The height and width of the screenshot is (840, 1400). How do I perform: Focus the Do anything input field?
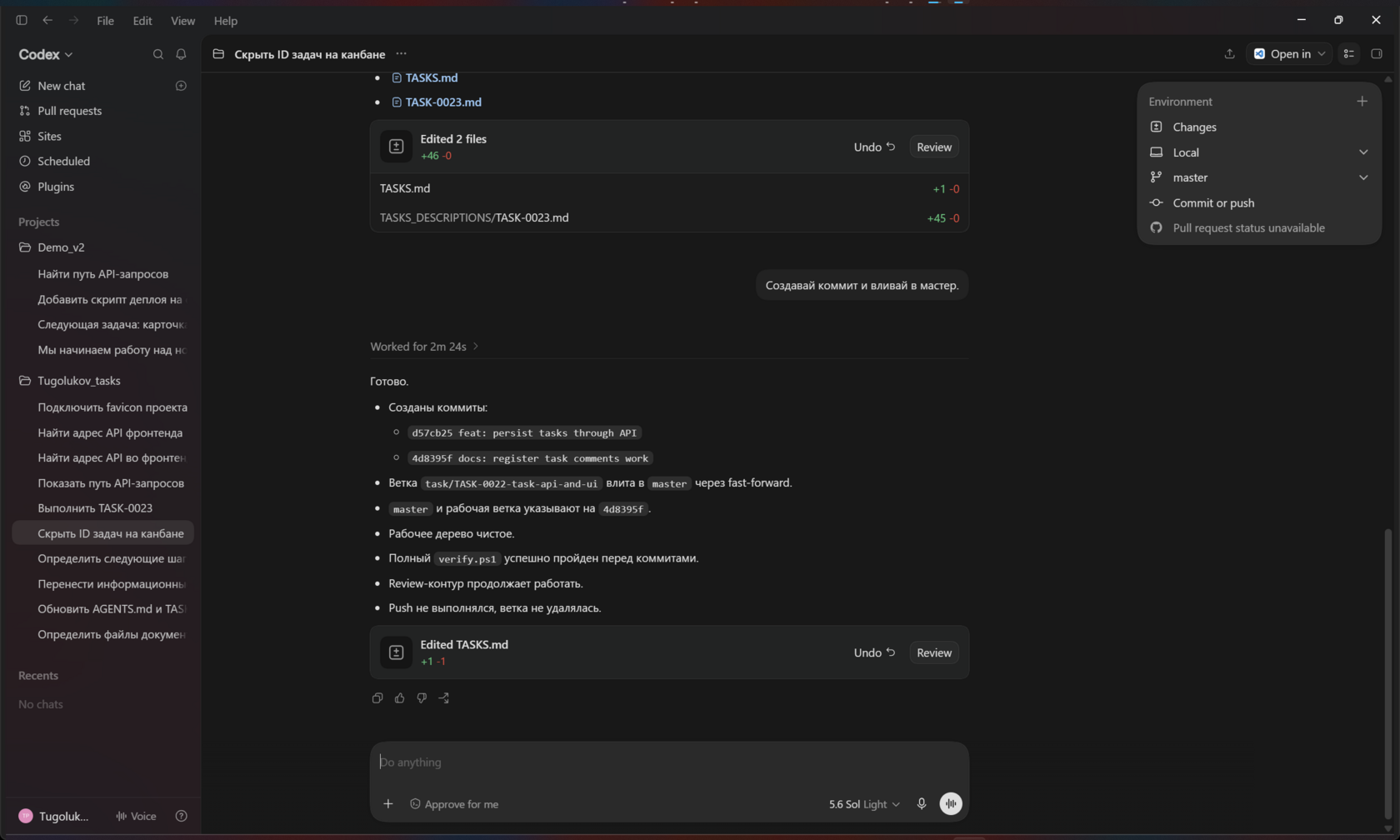point(669,762)
